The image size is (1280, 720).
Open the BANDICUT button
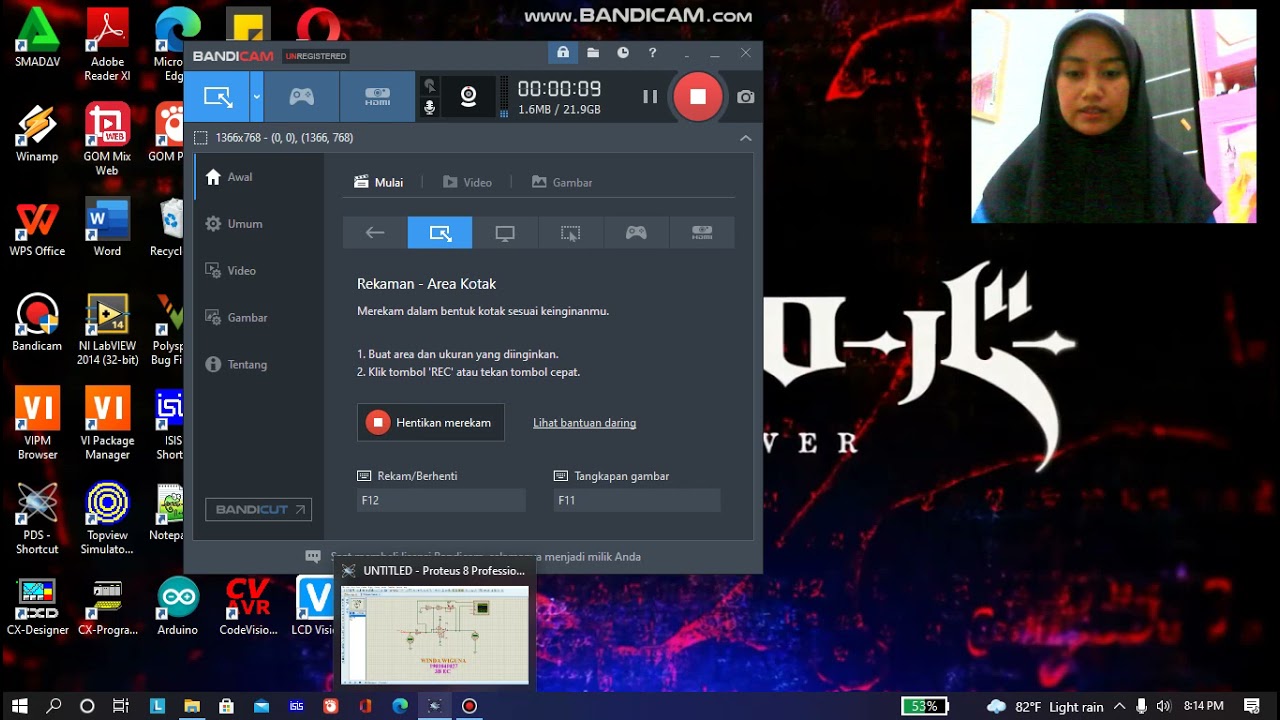258,509
